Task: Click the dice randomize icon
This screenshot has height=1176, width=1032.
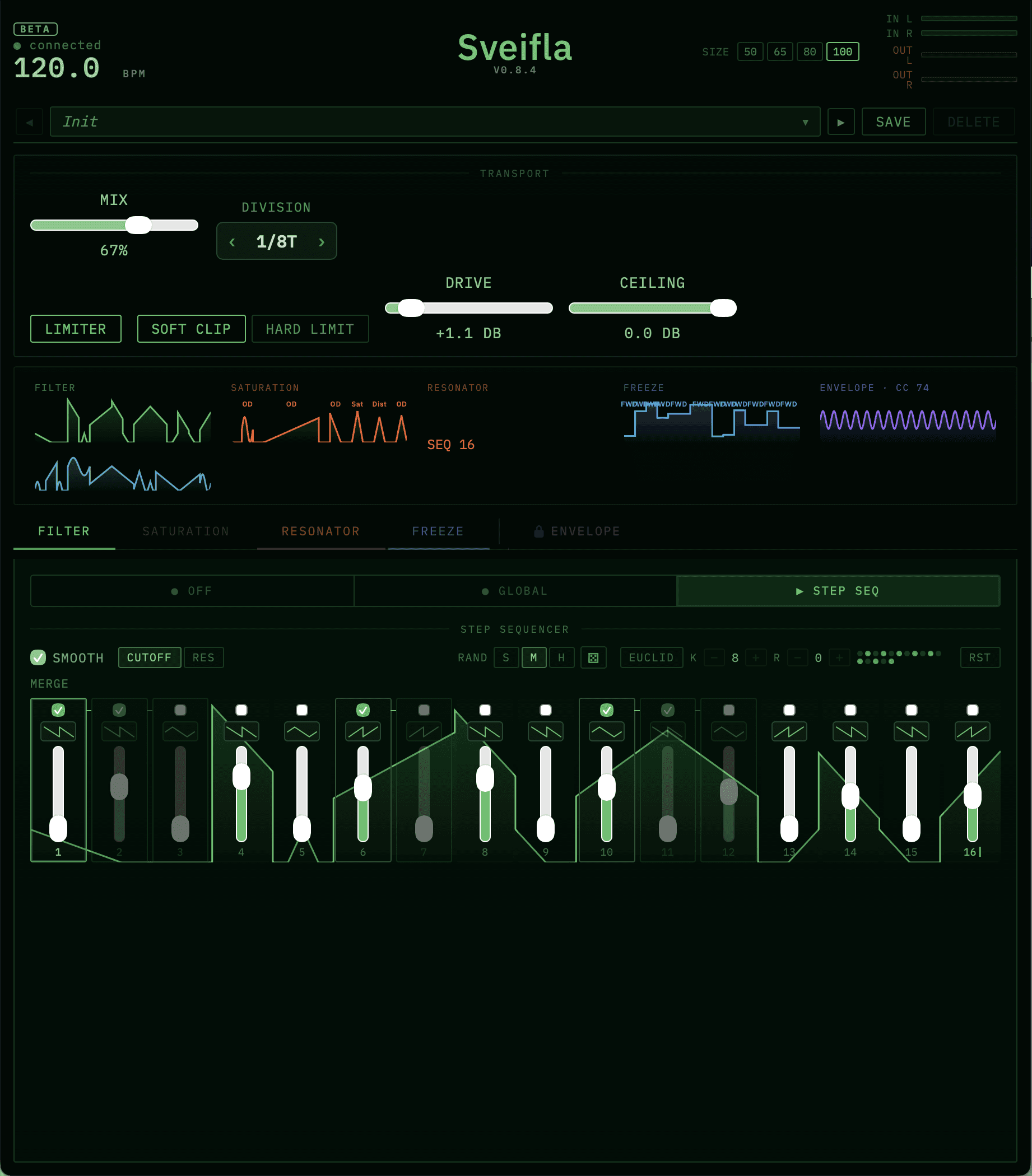Action: click(593, 657)
